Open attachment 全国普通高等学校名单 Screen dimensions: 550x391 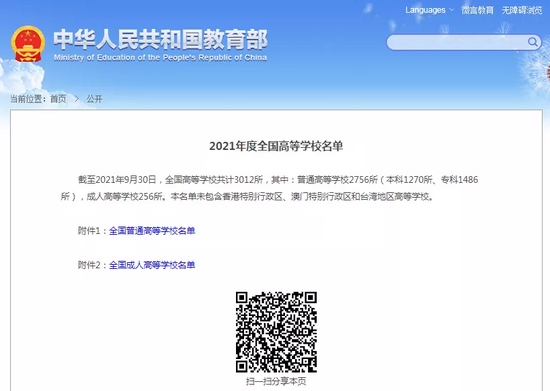point(152,230)
